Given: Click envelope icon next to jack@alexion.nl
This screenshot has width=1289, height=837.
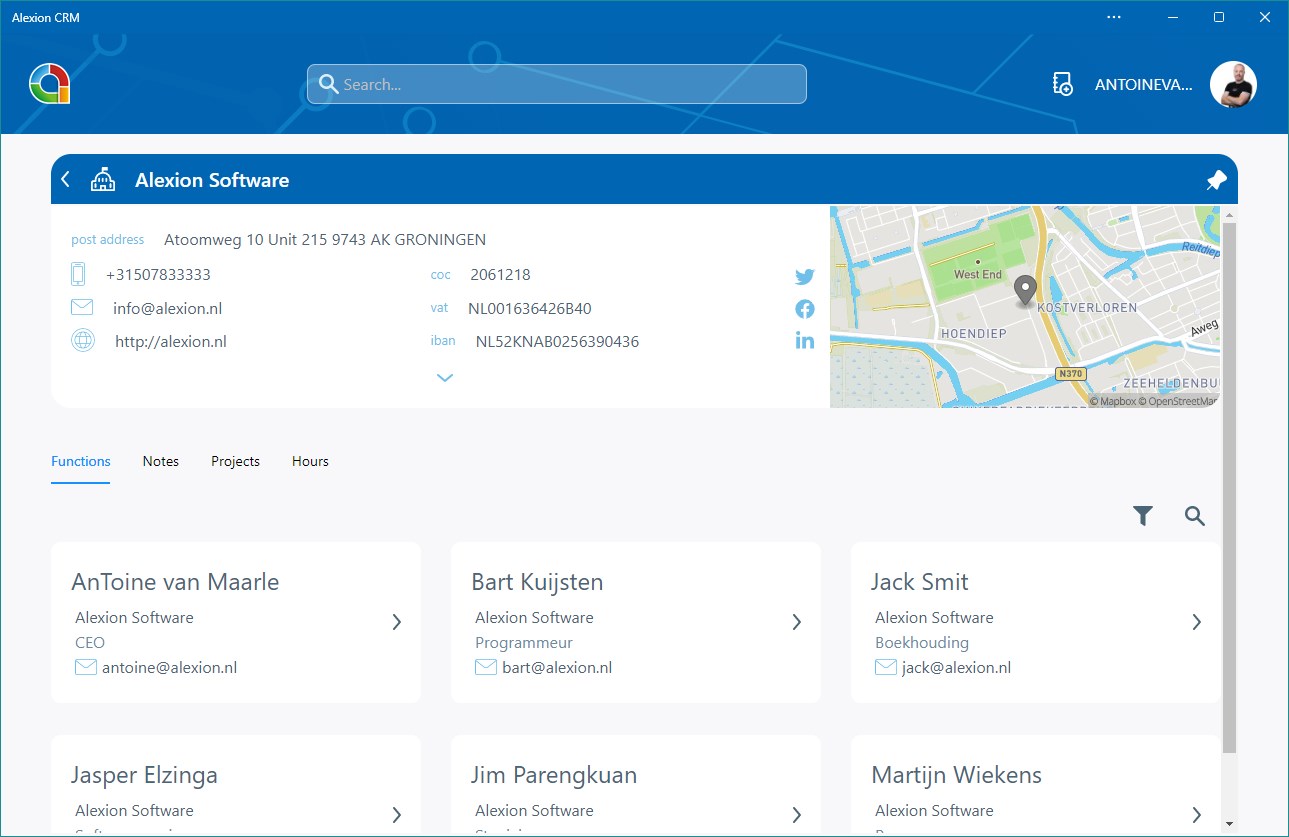Looking at the screenshot, I should pos(886,667).
